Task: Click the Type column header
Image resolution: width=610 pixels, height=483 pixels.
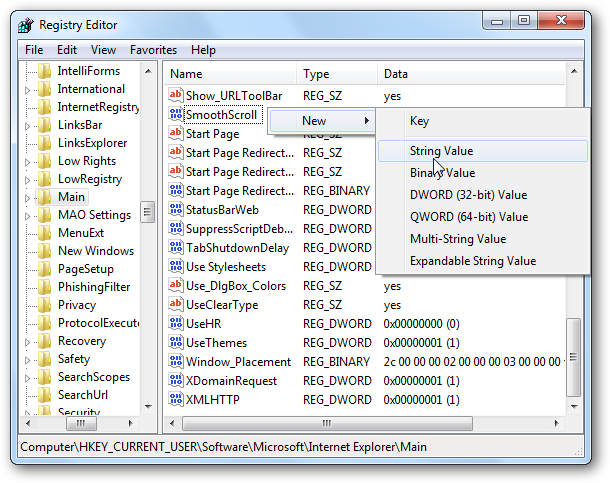Action: (x=336, y=74)
